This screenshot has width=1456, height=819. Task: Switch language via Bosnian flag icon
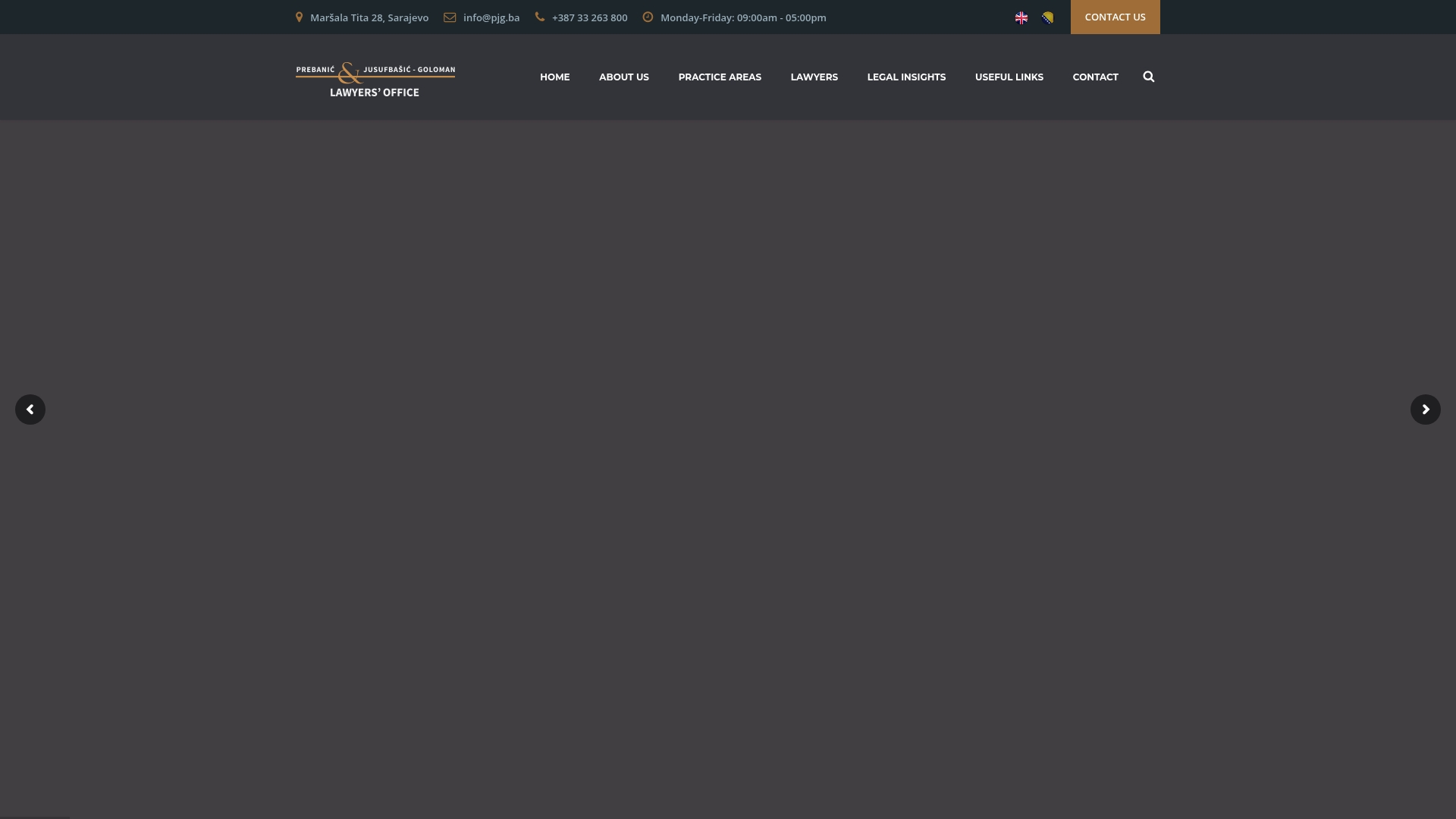pyautogui.click(x=1047, y=18)
